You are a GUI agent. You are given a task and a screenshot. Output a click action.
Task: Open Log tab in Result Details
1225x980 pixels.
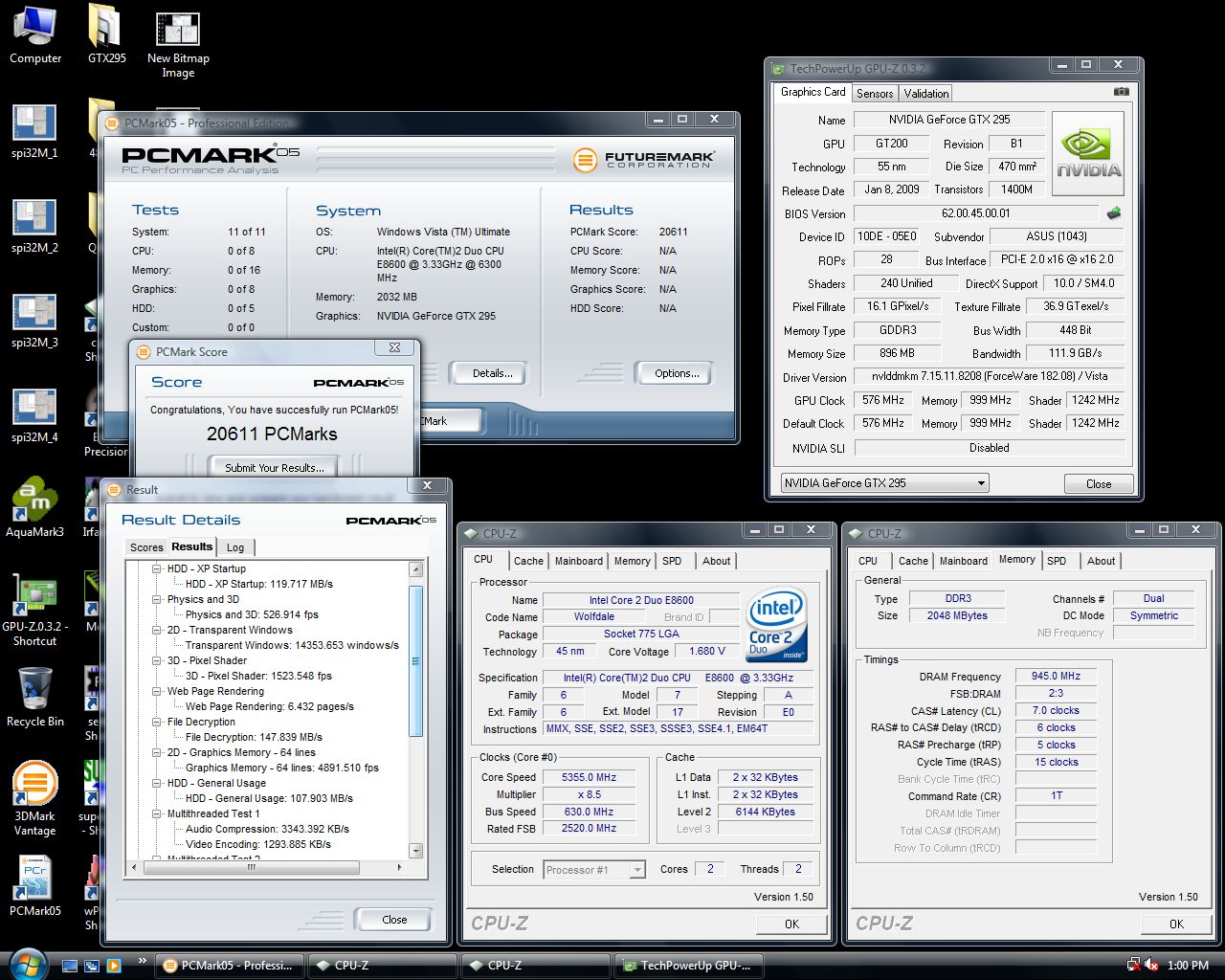point(235,547)
